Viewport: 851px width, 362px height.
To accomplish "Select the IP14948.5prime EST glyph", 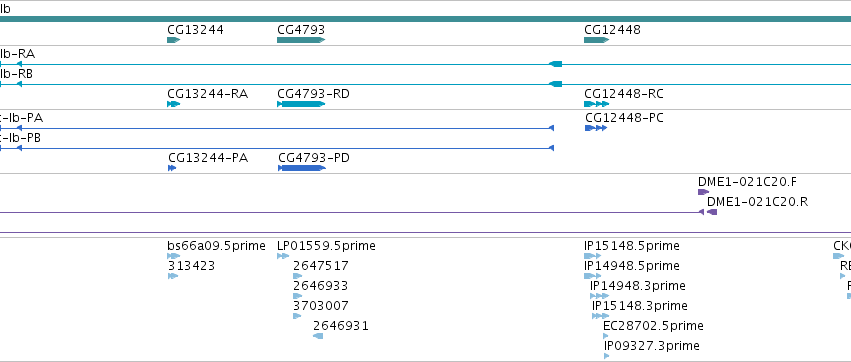I will coord(593,276).
